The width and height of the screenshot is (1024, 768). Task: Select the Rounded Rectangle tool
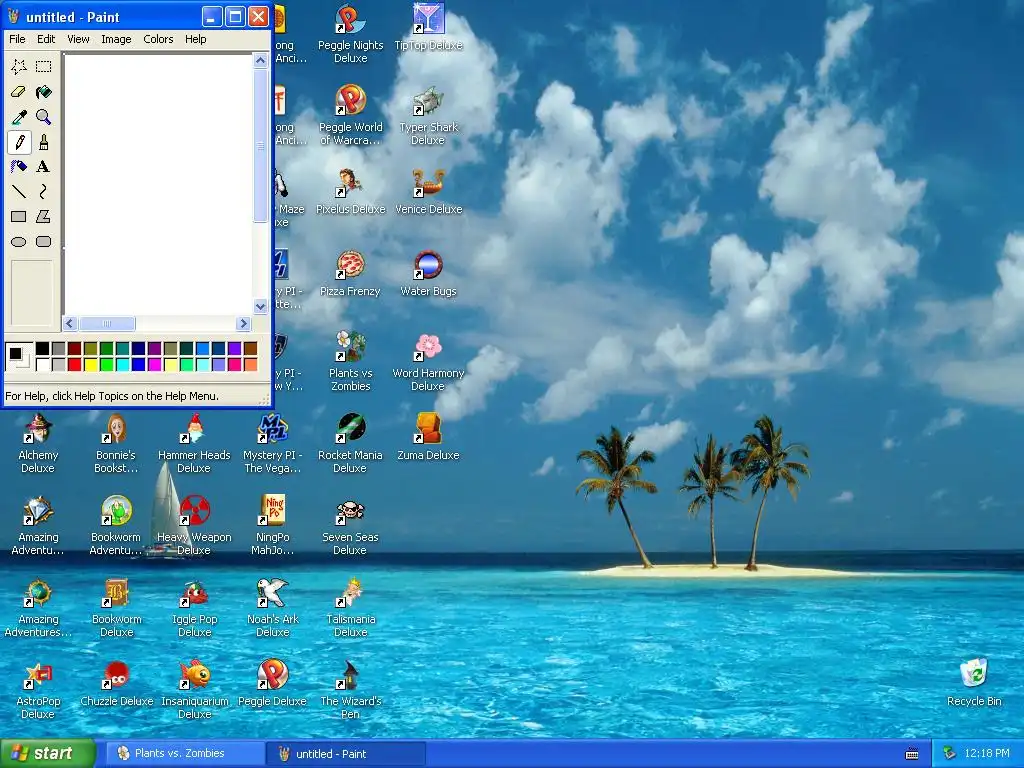44,242
